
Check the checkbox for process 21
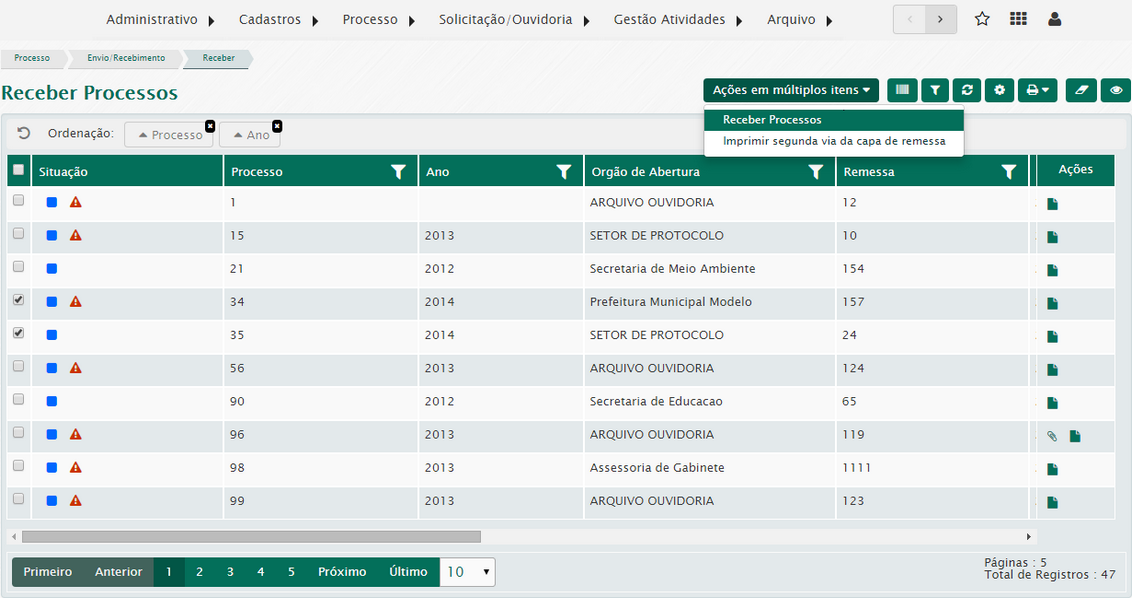pyautogui.click(x=18, y=267)
